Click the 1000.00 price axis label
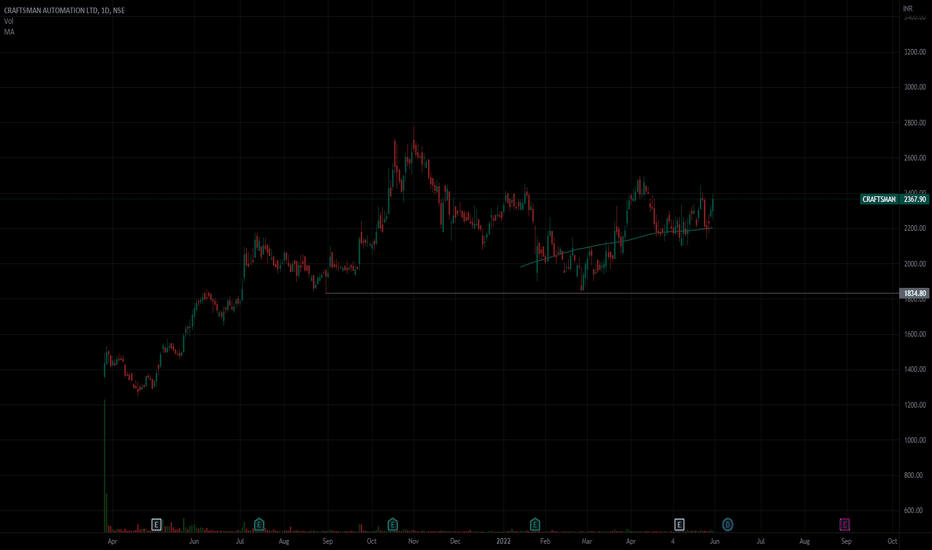 [915, 440]
